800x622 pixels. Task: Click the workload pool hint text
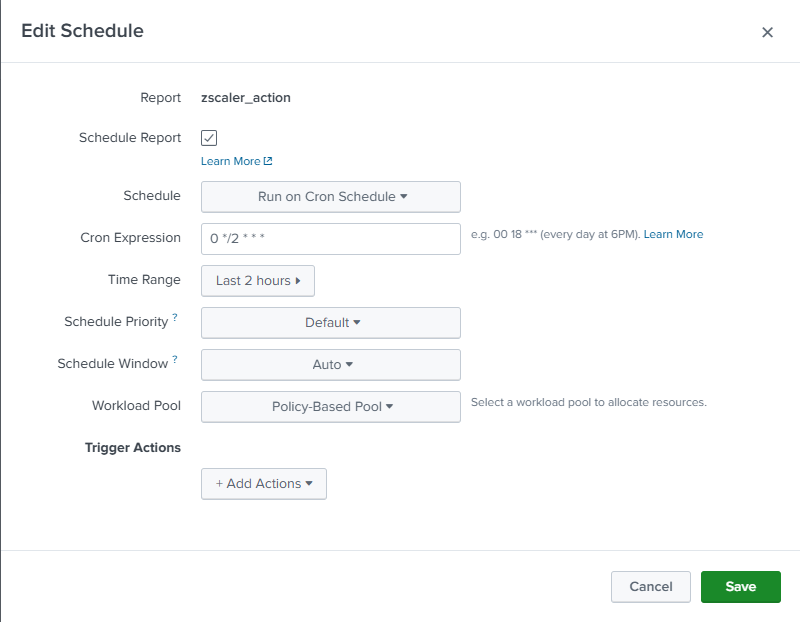tap(589, 402)
